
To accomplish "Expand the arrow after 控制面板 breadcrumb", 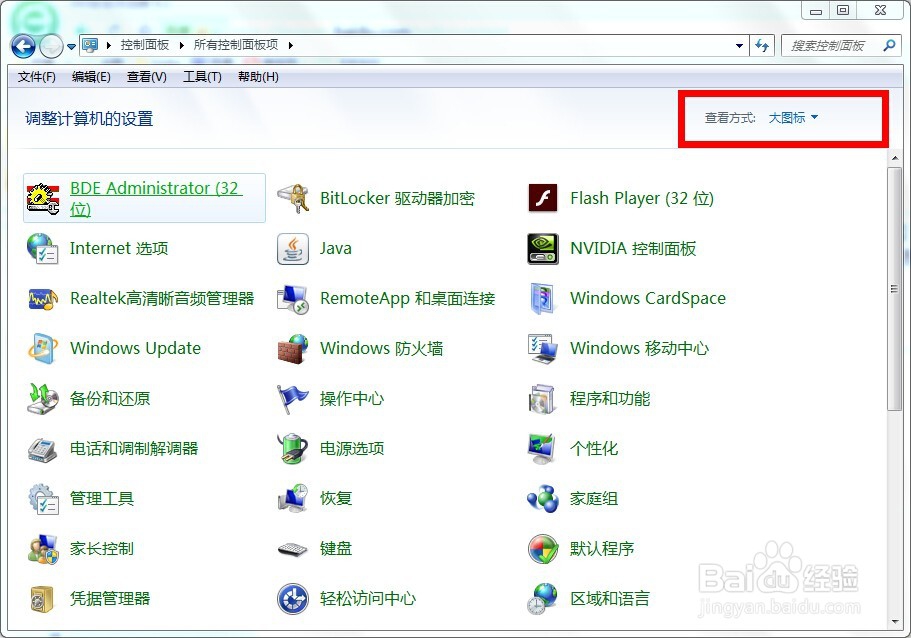I will (x=182, y=45).
